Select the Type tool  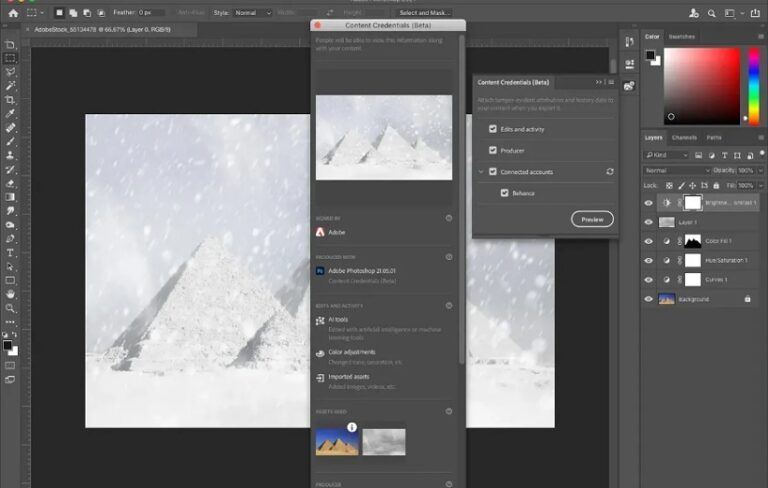click(x=11, y=253)
